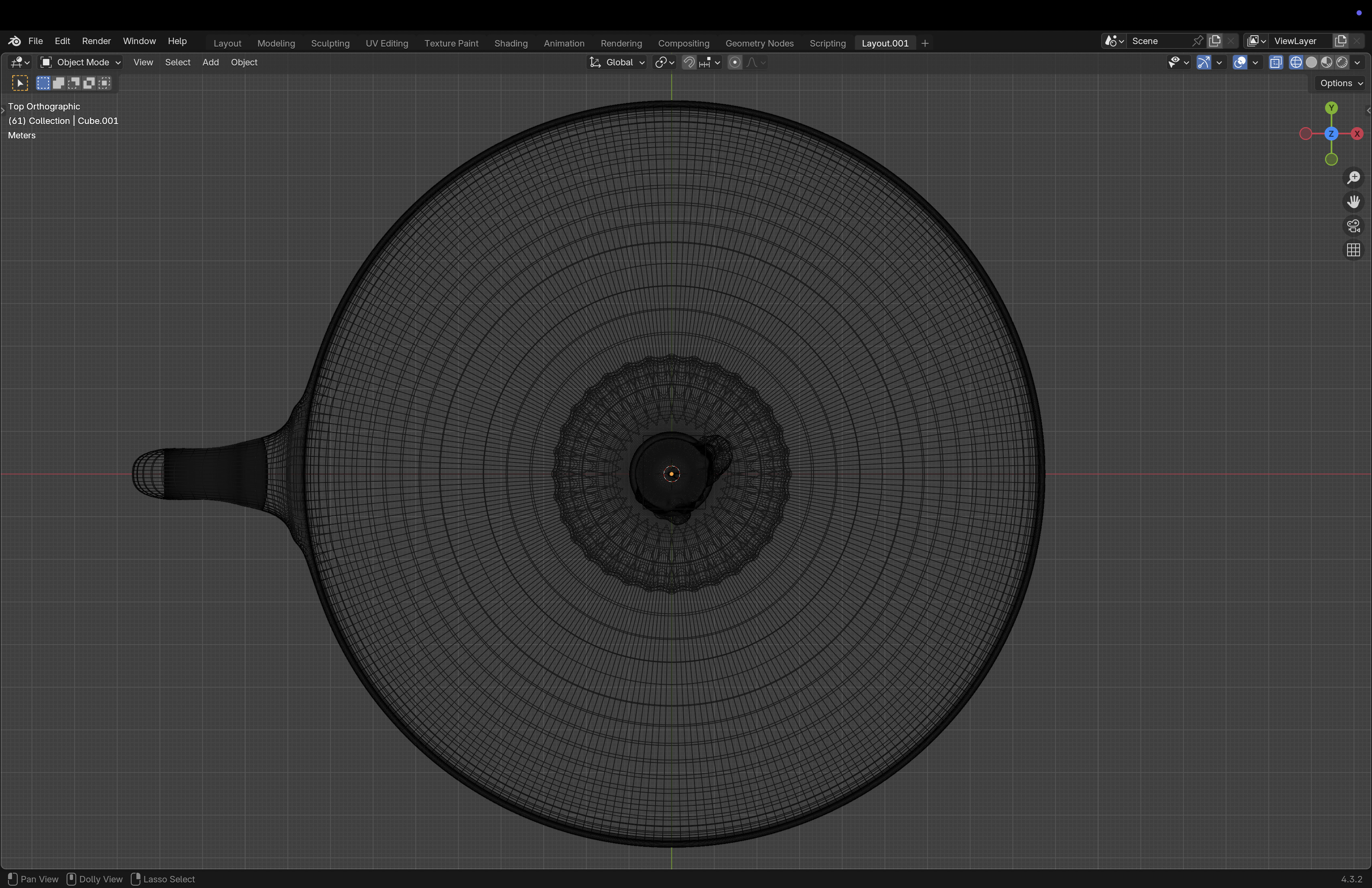Click the Blender logo menu icon
This screenshot has width=1372, height=888.
pyautogui.click(x=14, y=41)
